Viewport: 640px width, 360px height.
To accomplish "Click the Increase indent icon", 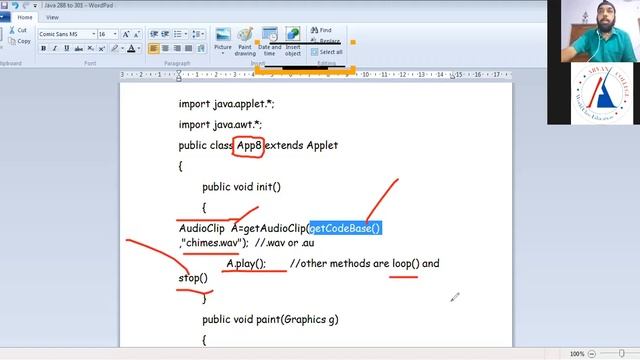I will 165,34.
